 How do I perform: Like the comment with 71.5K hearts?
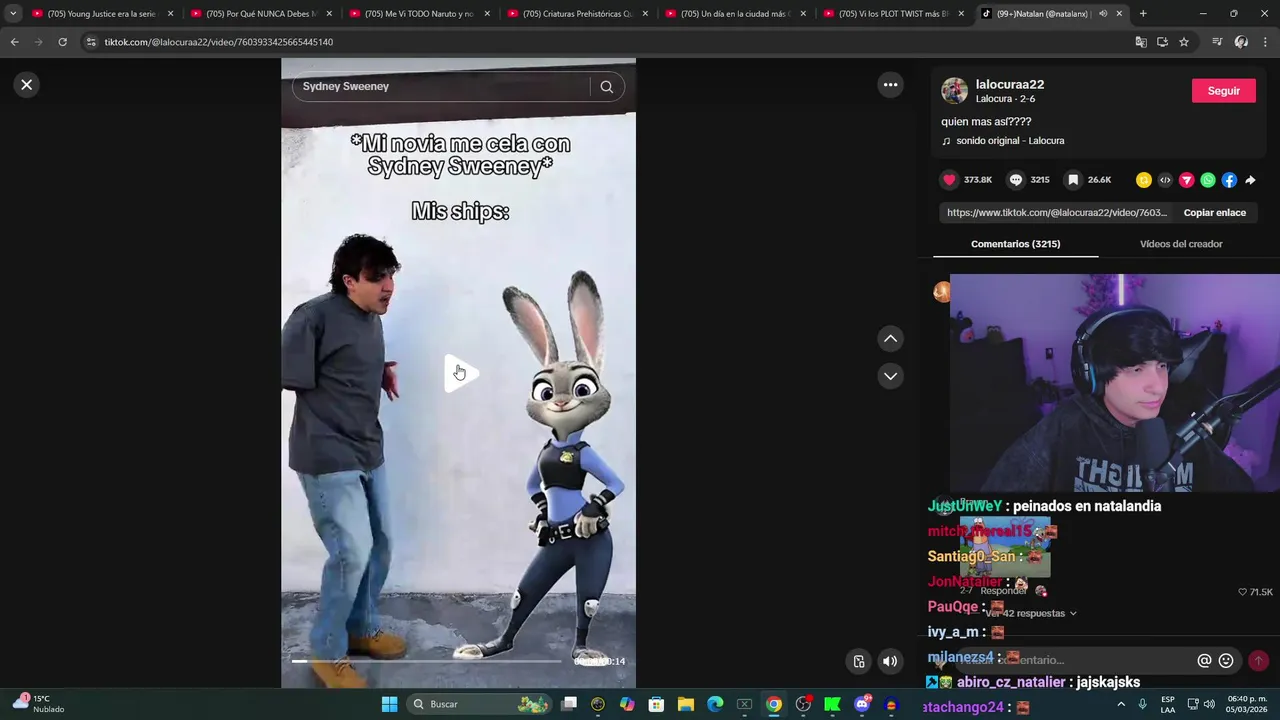pos(1256,592)
